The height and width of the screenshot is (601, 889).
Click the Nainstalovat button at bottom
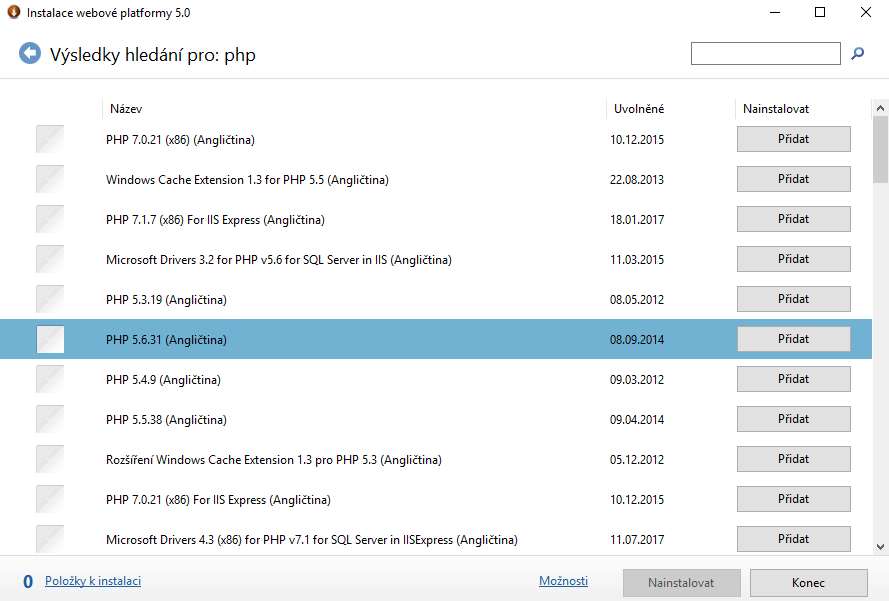681,583
